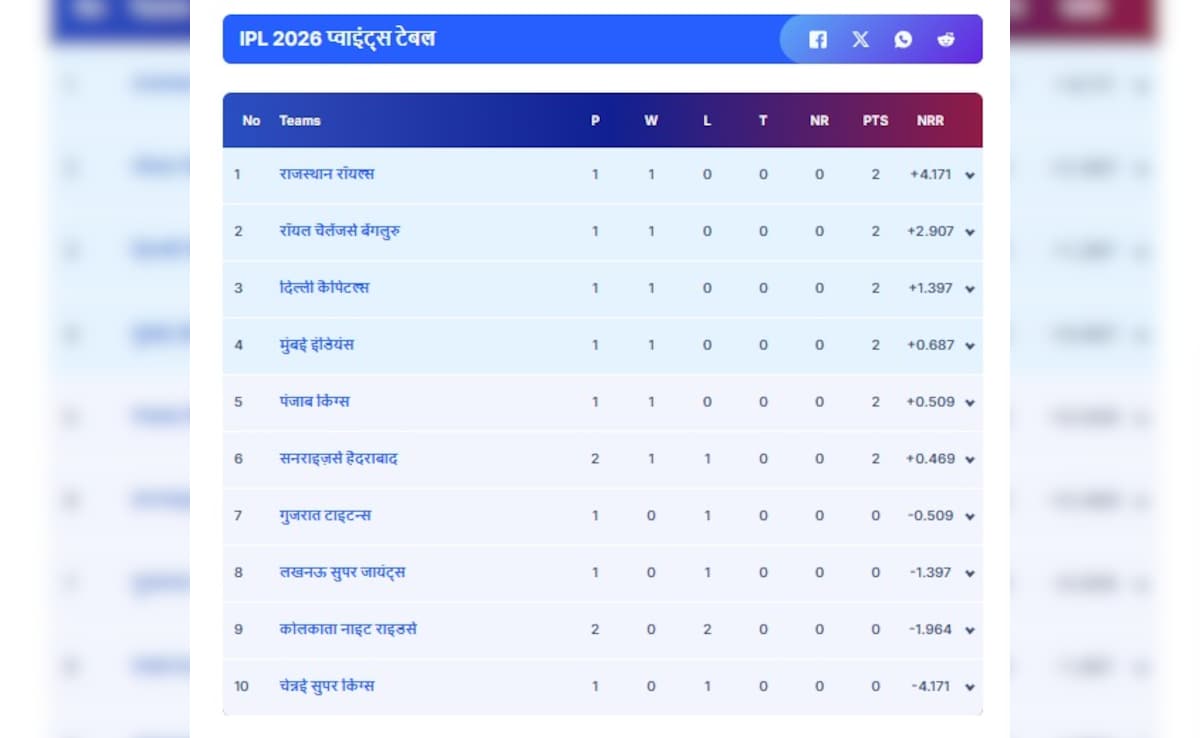Click the NRR column header
Image resolution: width=1200 pixels, height=738 pixels.
pyautogui.click(x=931, y=120)
